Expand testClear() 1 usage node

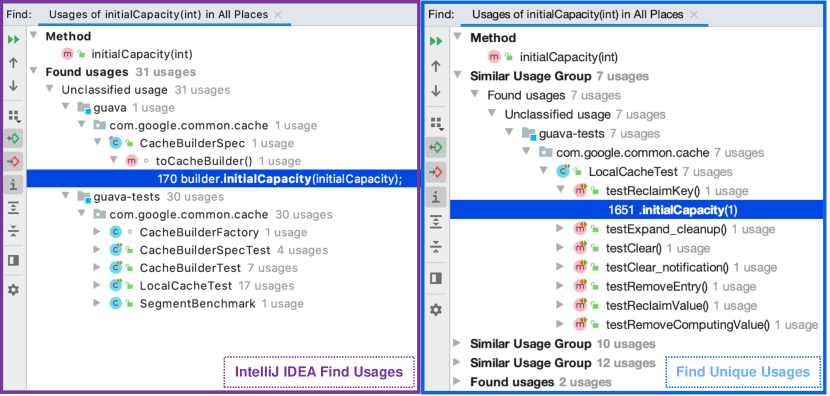pyautogui.click(x=561, y=248)
